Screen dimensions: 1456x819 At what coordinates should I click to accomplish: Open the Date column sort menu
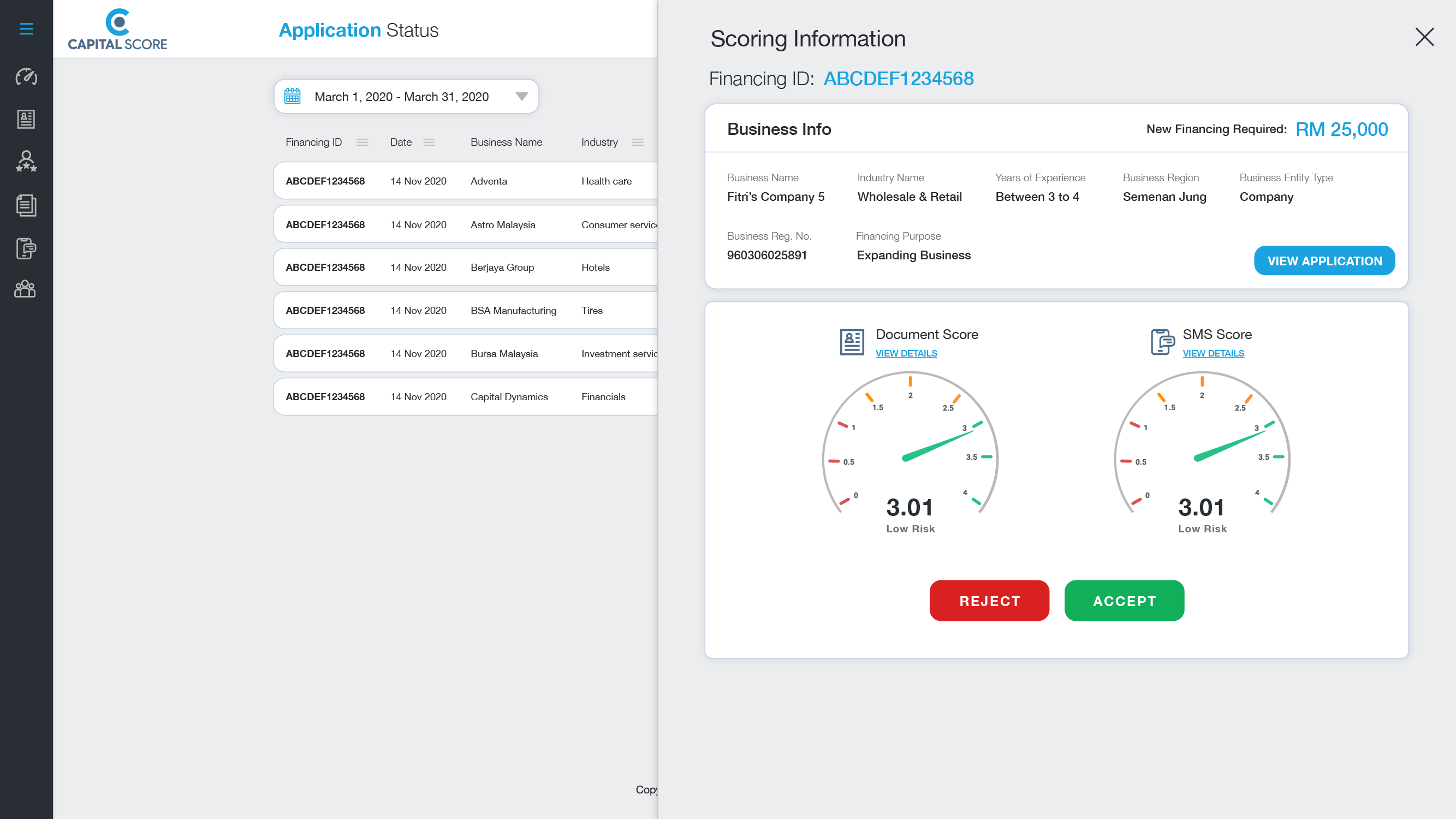tap(429, 143)
